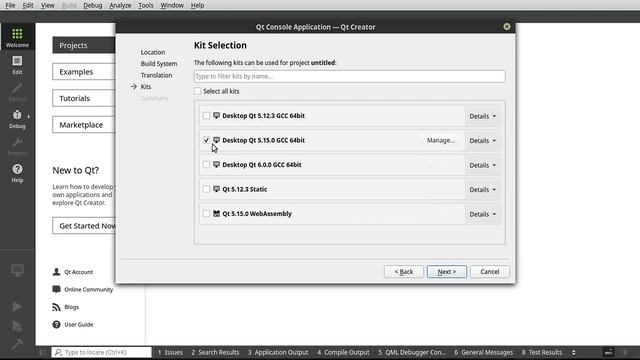The width and height of the screenshot is (640, 360).
Task: Open the Tools menu
Action: [x=146, y=5]
